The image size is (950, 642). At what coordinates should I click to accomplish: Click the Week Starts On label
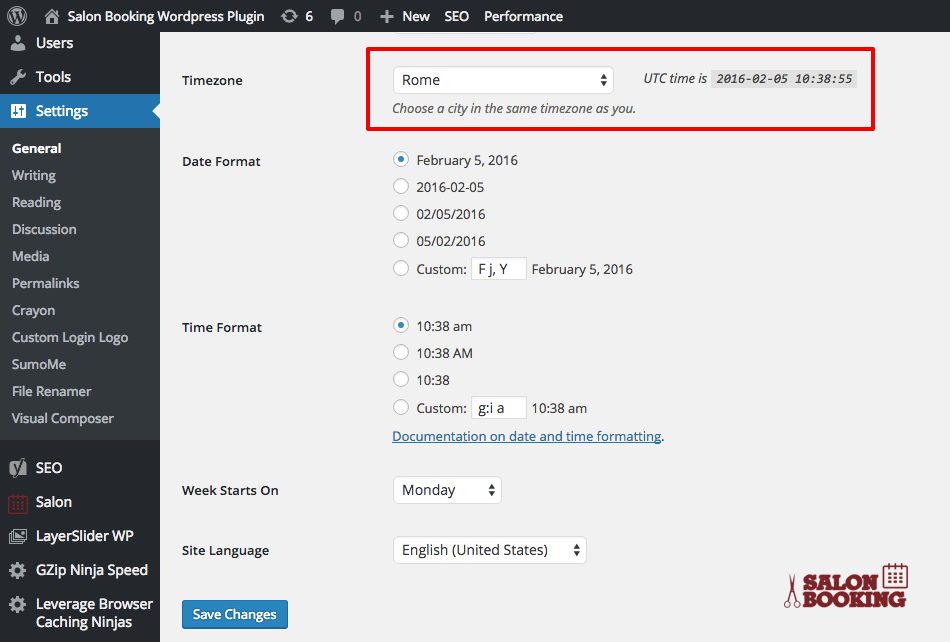point(230,491)
